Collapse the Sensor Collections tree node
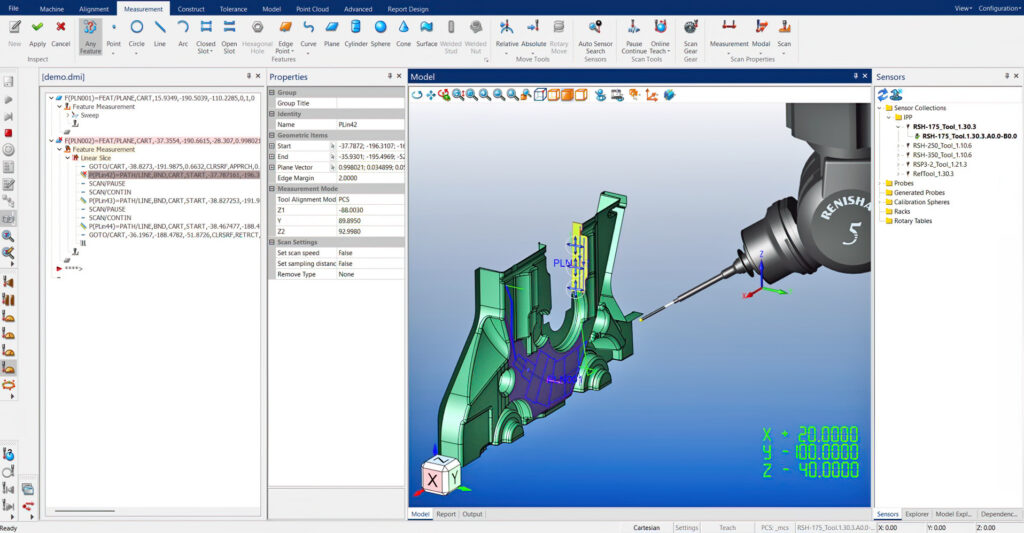Screen dimensions: 1024x533 click(880, 108)
